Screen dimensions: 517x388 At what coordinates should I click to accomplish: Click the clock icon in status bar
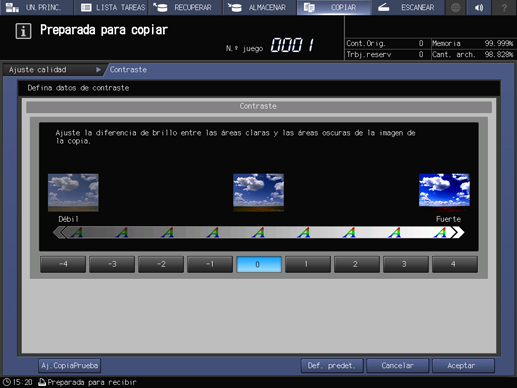7,382
